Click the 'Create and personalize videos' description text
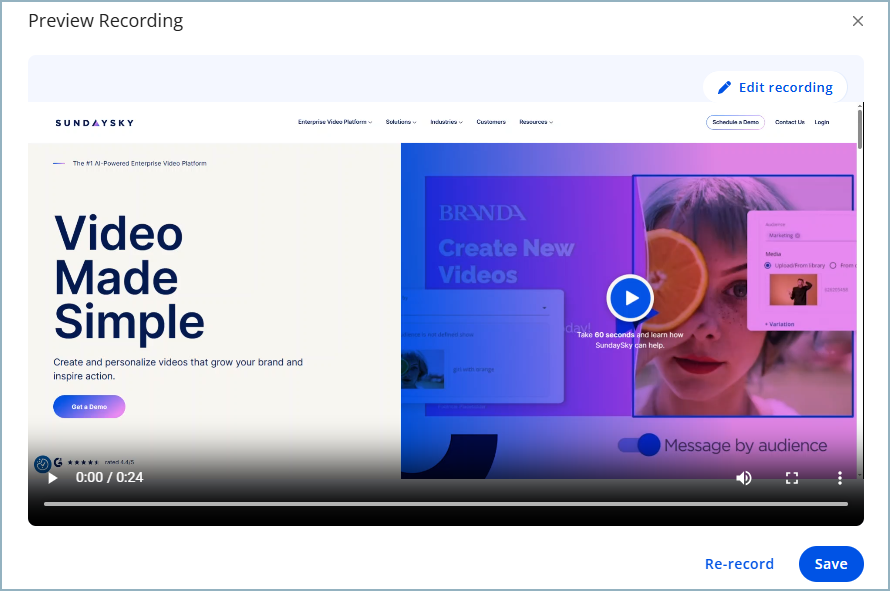Screen dimensions: 890x591 pos(178,369)
